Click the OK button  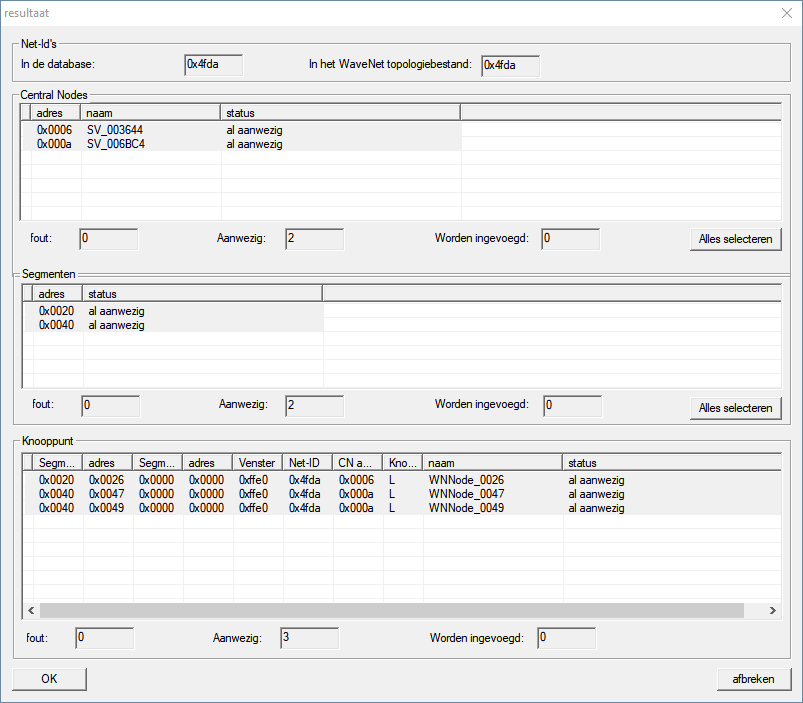coord(49,679)
